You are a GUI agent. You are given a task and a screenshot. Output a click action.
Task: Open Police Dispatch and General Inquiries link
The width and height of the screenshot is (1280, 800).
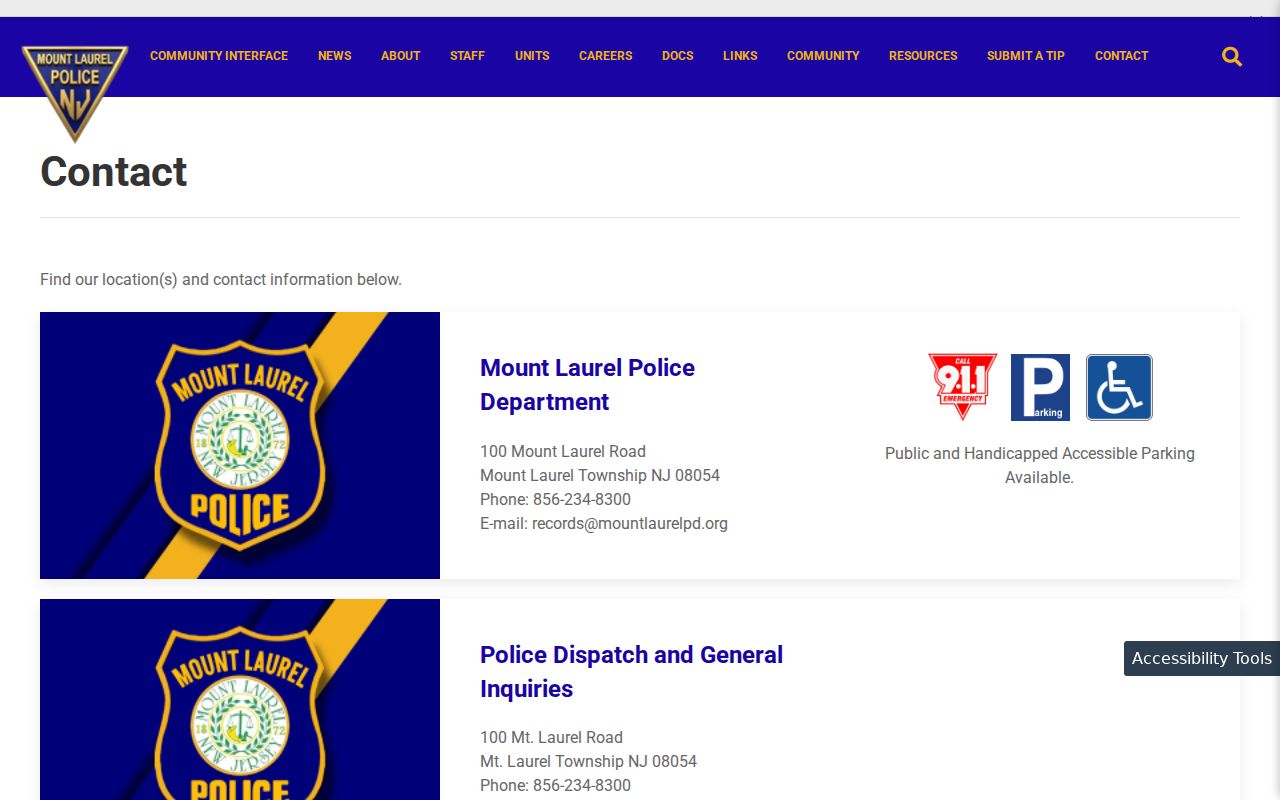click(x=631, y=671)
